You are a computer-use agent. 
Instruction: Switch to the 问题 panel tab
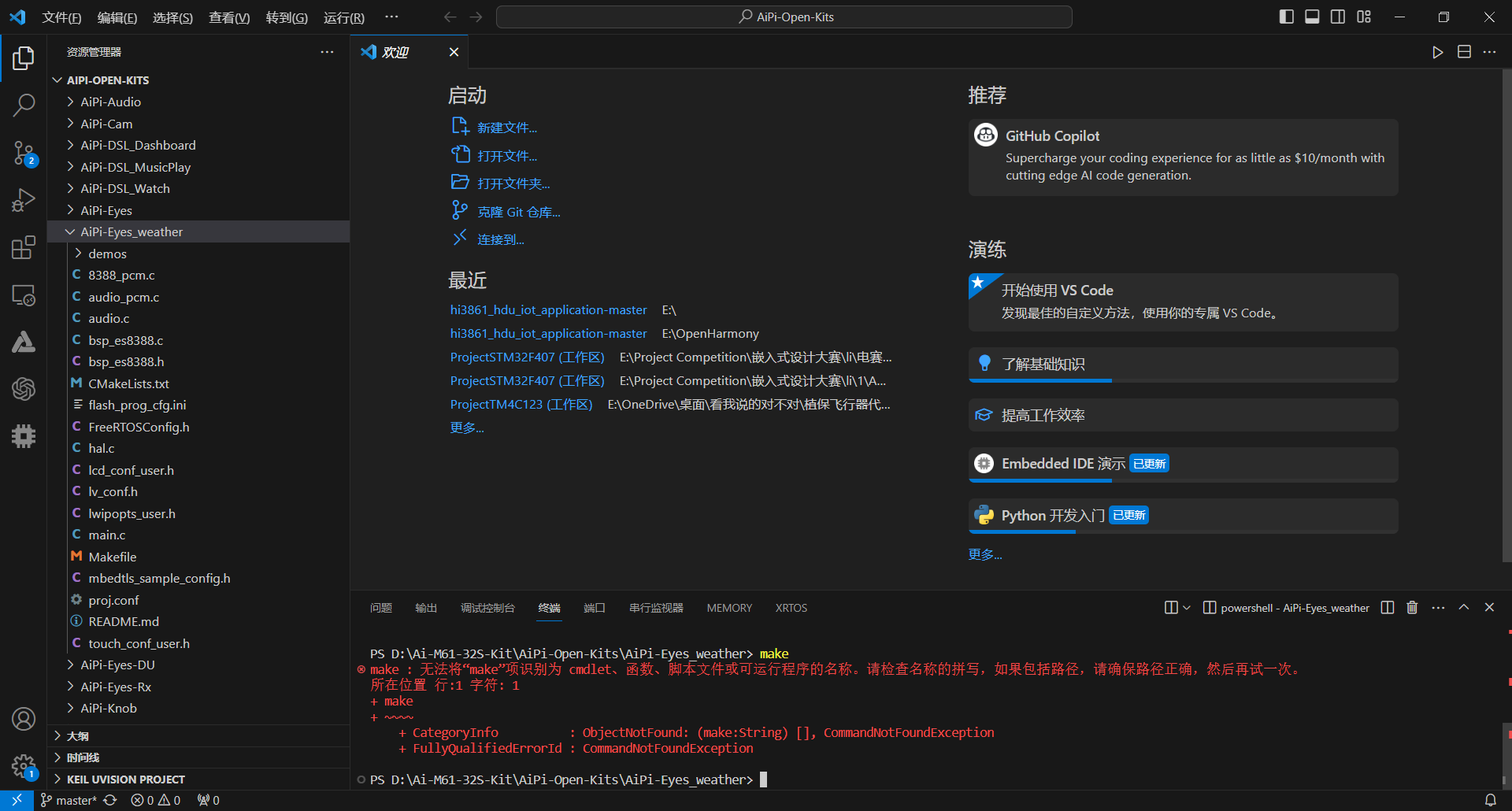(x=381, y=608)
